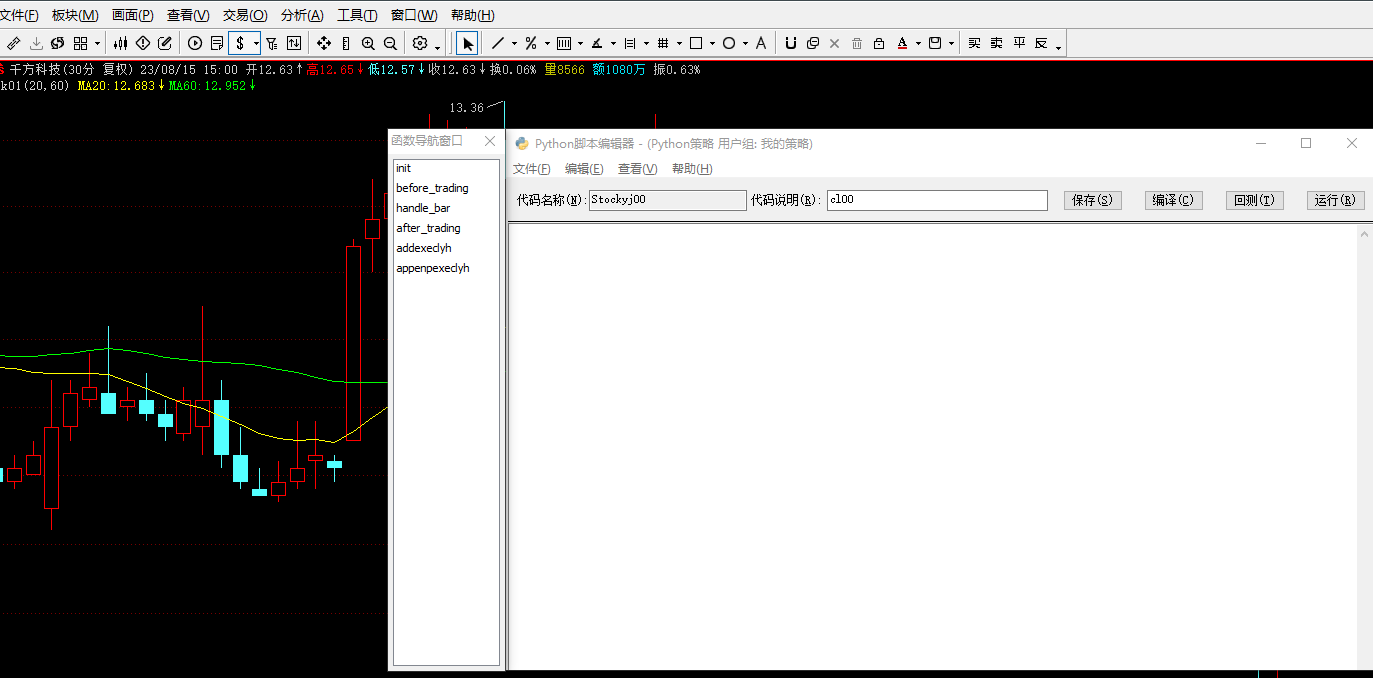The image size is (1373, 678).
Task: Expand the font color dropdown arrow
Action: point(918,43)
